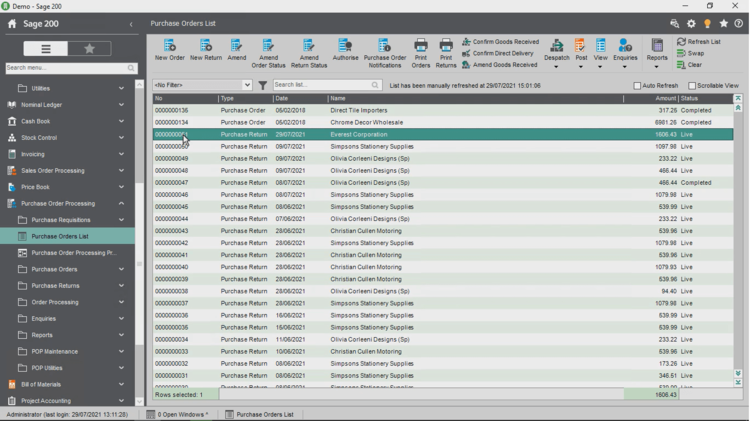The image size is (750, 421).
Task: Click the Clear button
Action: [x=689, y=65]
